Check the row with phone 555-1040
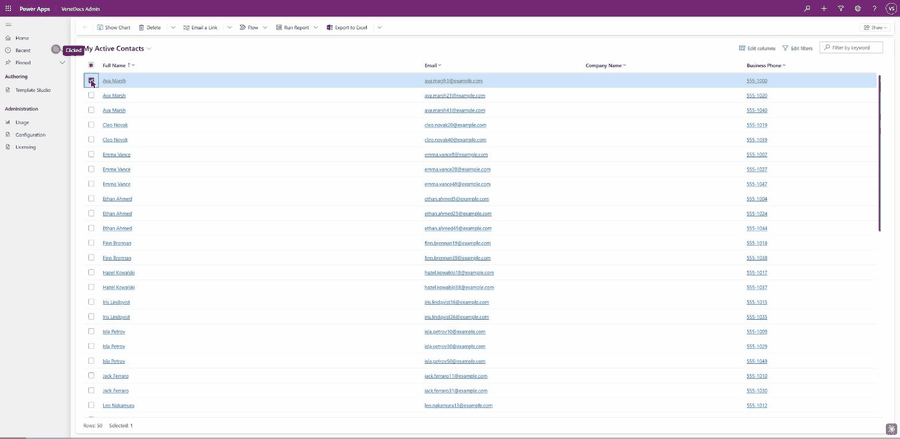This screenshot has height=439, width=900. click(x=91, y=110)
